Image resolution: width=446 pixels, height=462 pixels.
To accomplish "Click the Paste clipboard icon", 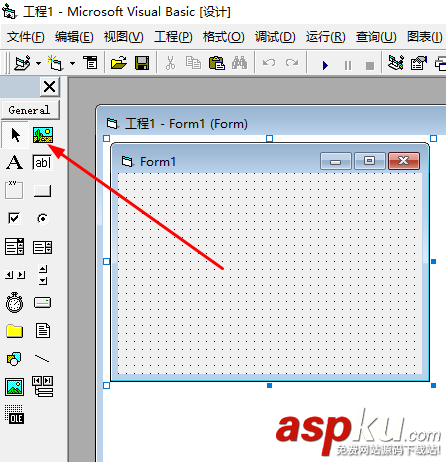I will pos(217,63).
